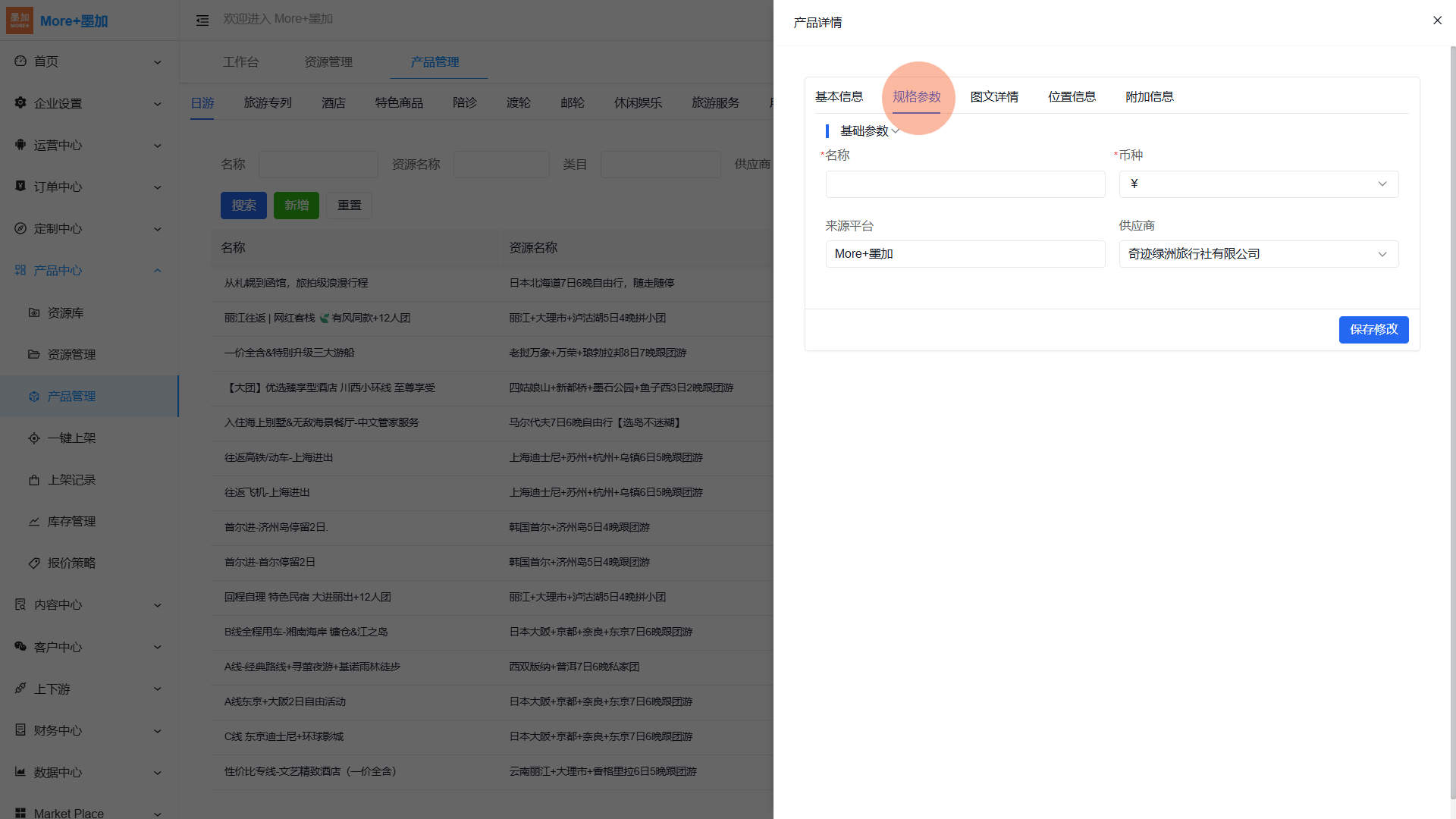Open the 币种 currency dropdown
Image resolution: width=1456 pixels, height=819 pixels.
click(x=1259, y=184)
